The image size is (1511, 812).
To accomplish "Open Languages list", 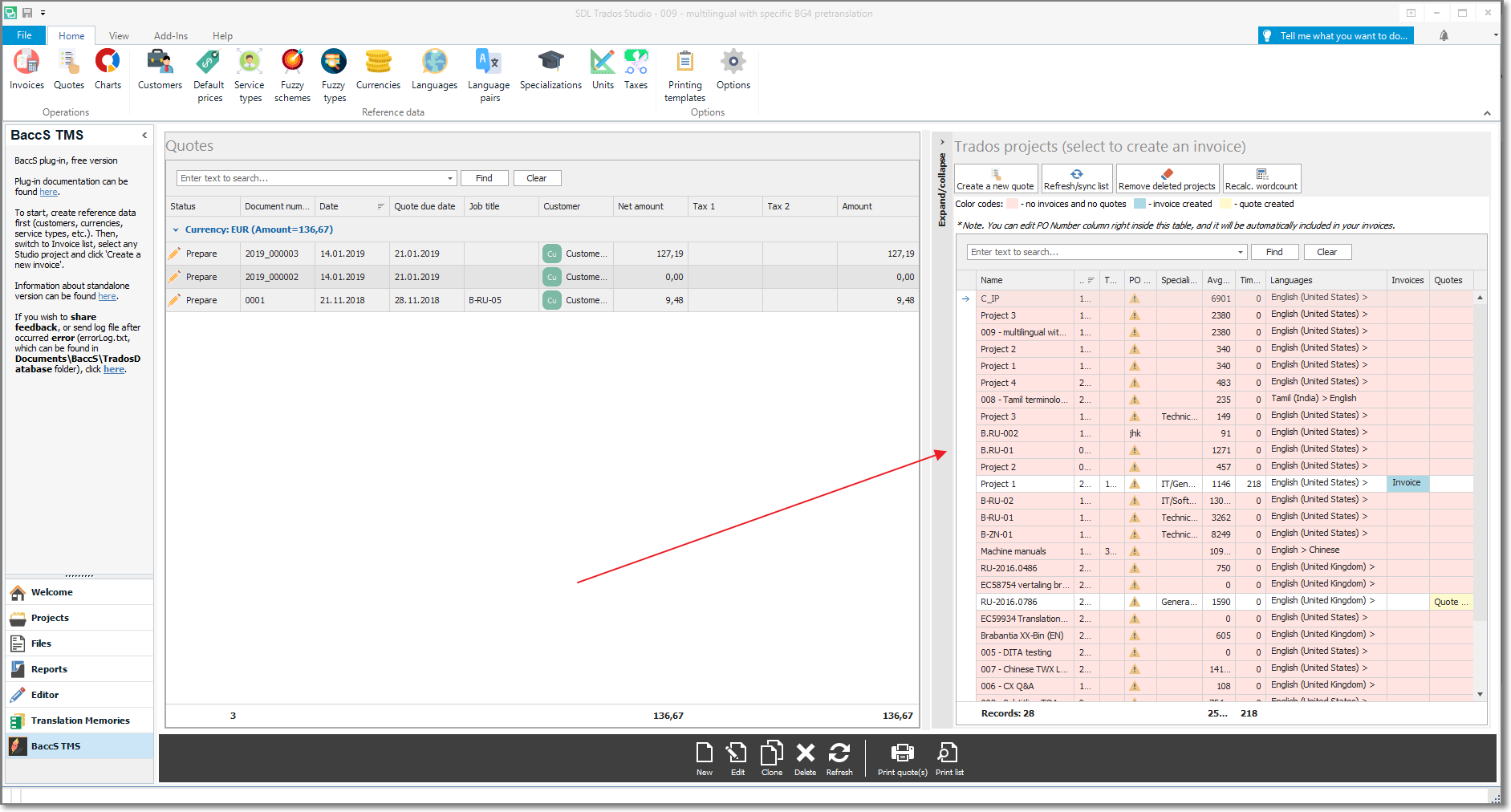I will (x=434, y=70).
